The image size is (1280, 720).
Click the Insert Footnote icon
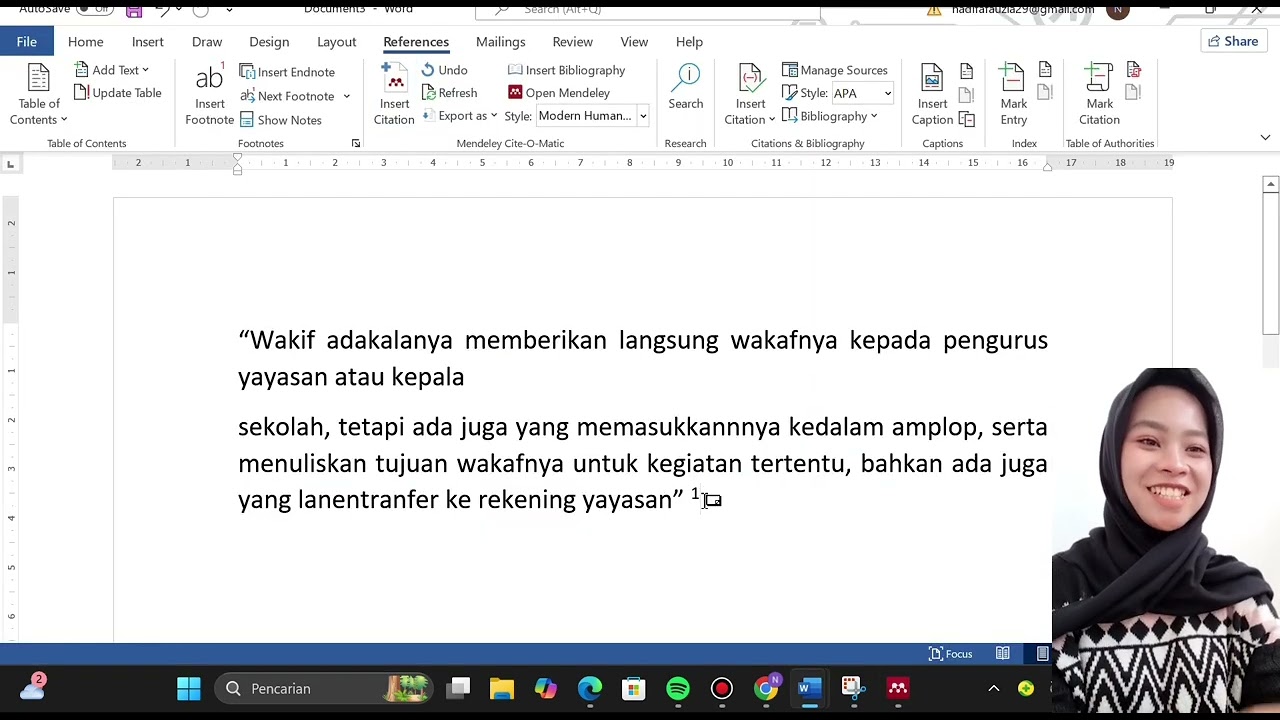209,96
